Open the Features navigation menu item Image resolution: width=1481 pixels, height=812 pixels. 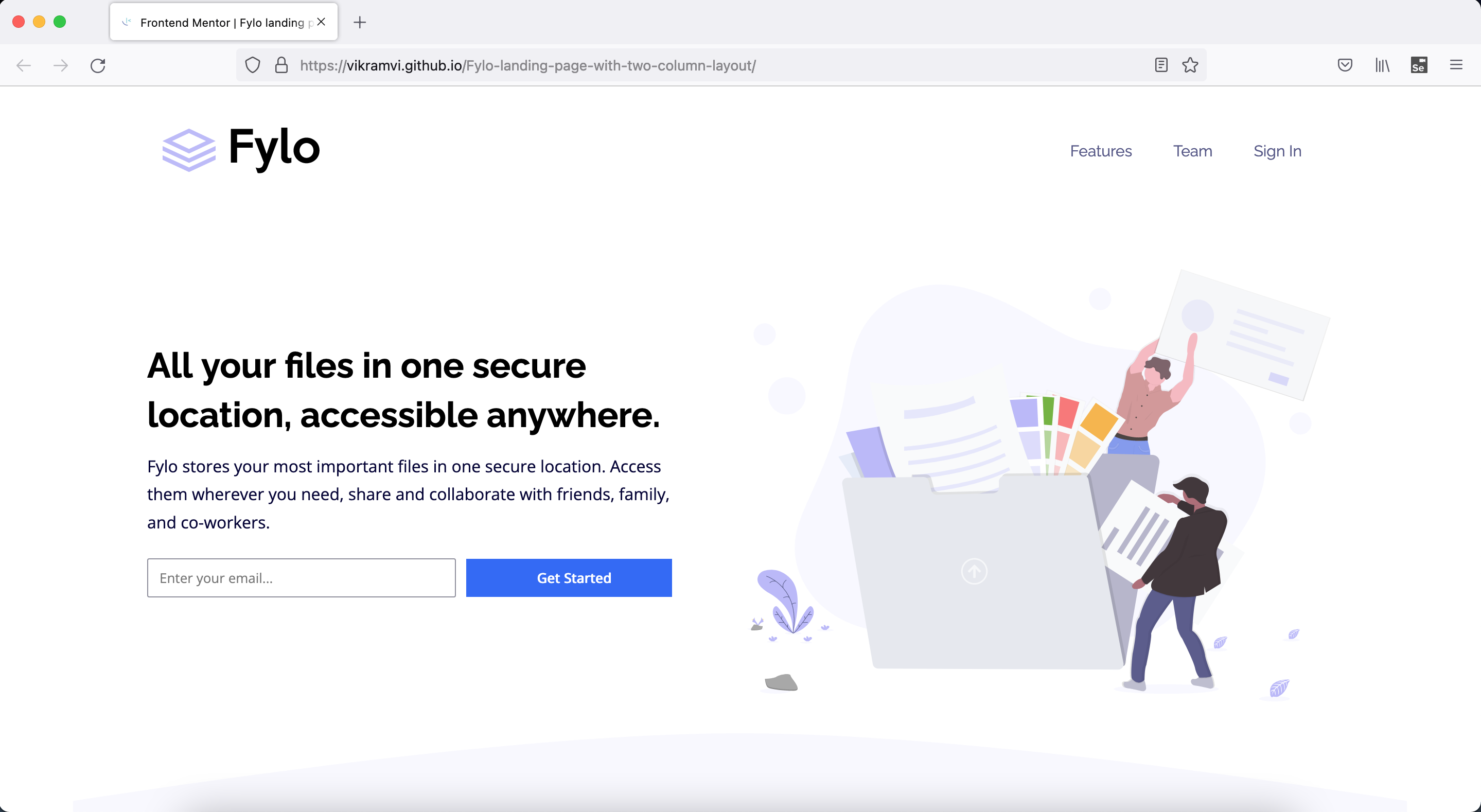coord(1101,151)
